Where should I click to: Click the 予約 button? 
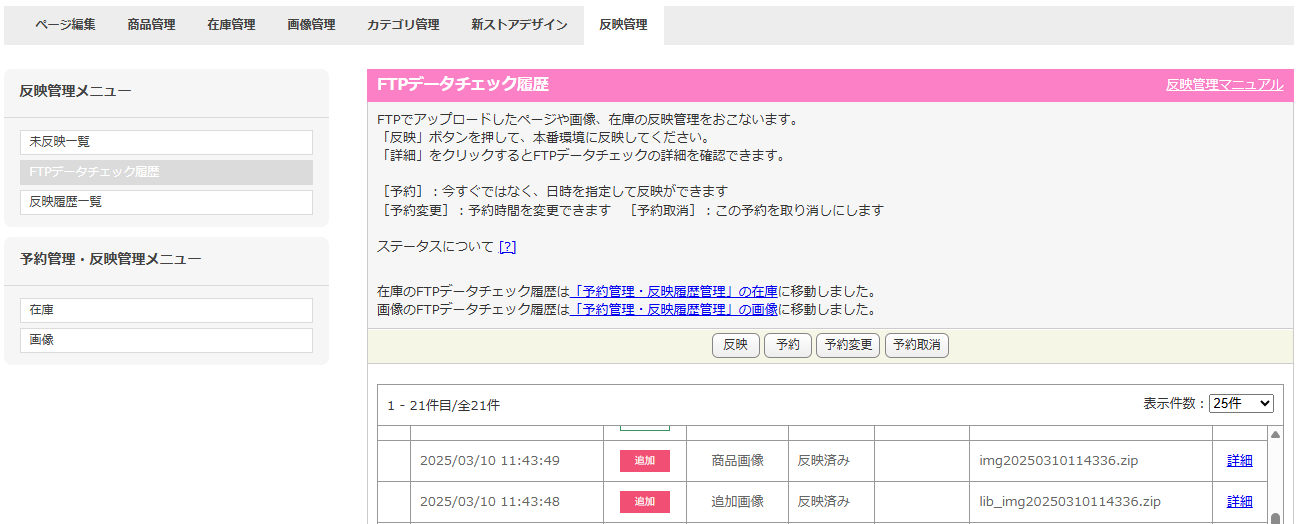(788, 345)
